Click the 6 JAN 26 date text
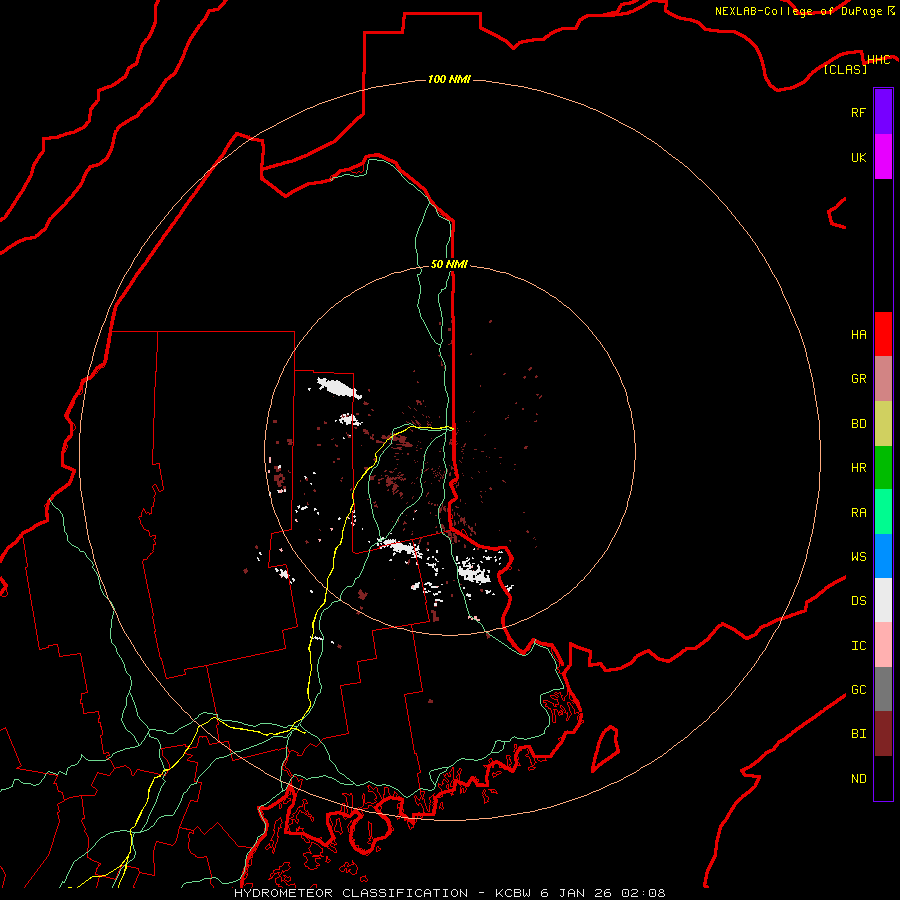This screenshot has width=900, height=900. pos(576,893)
